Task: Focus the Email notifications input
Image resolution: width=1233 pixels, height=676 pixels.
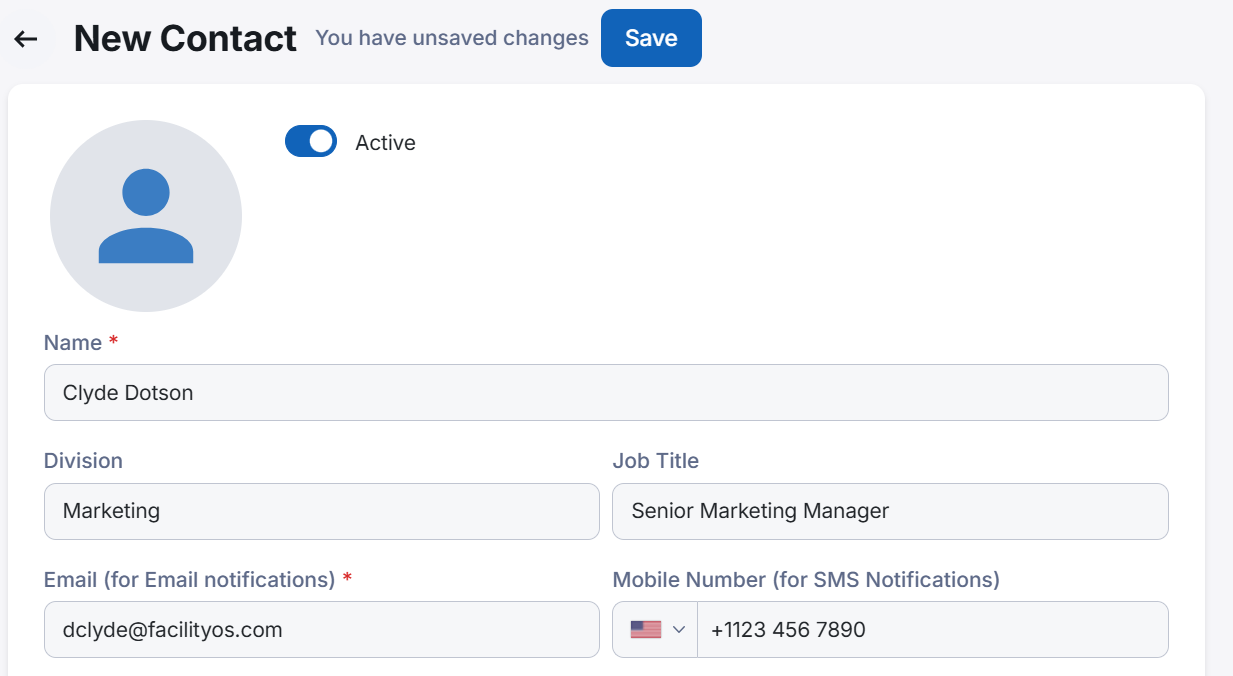Action: (x=321, y=629)
